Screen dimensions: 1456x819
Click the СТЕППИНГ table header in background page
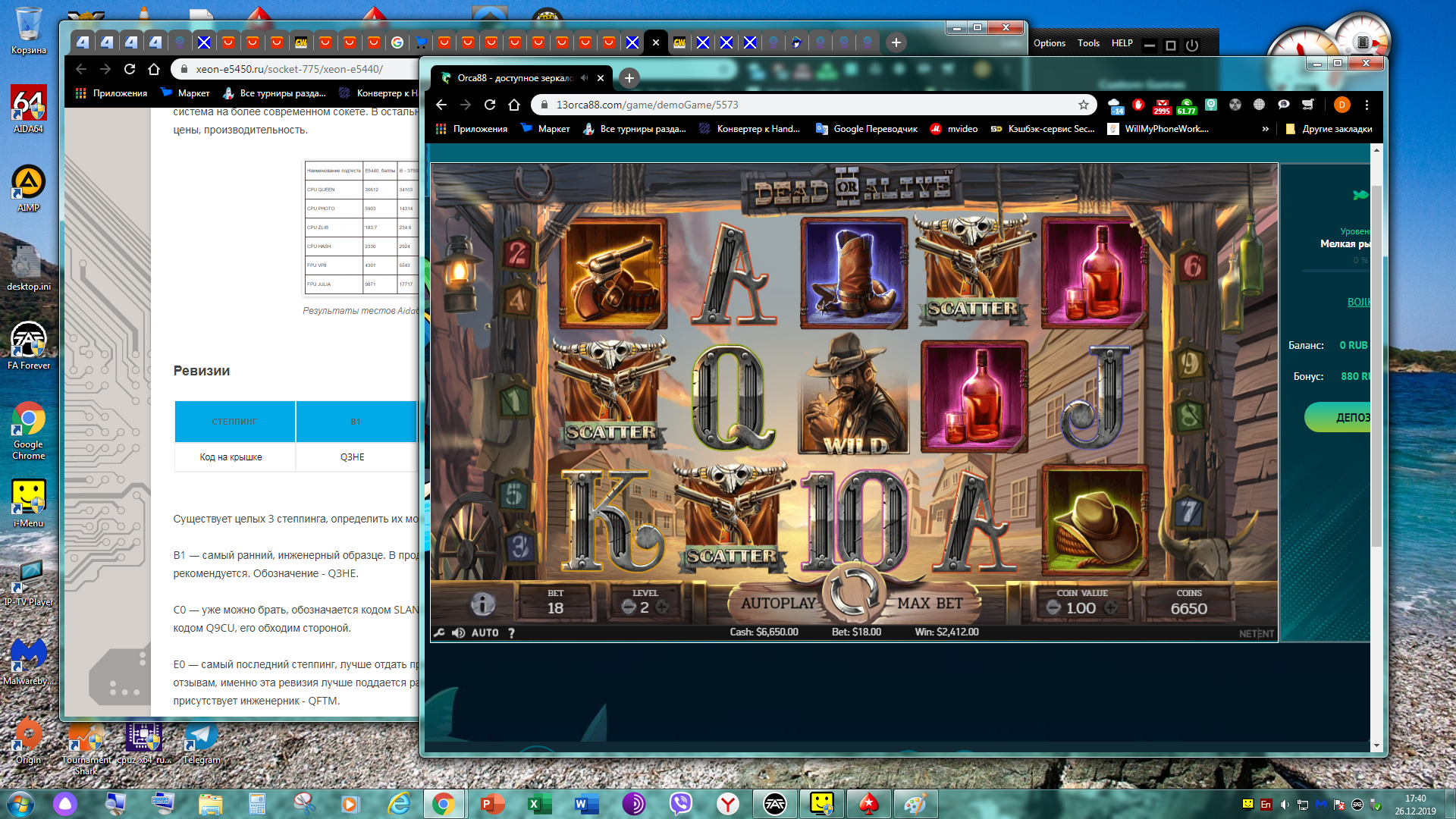click(x=234, y=421)
